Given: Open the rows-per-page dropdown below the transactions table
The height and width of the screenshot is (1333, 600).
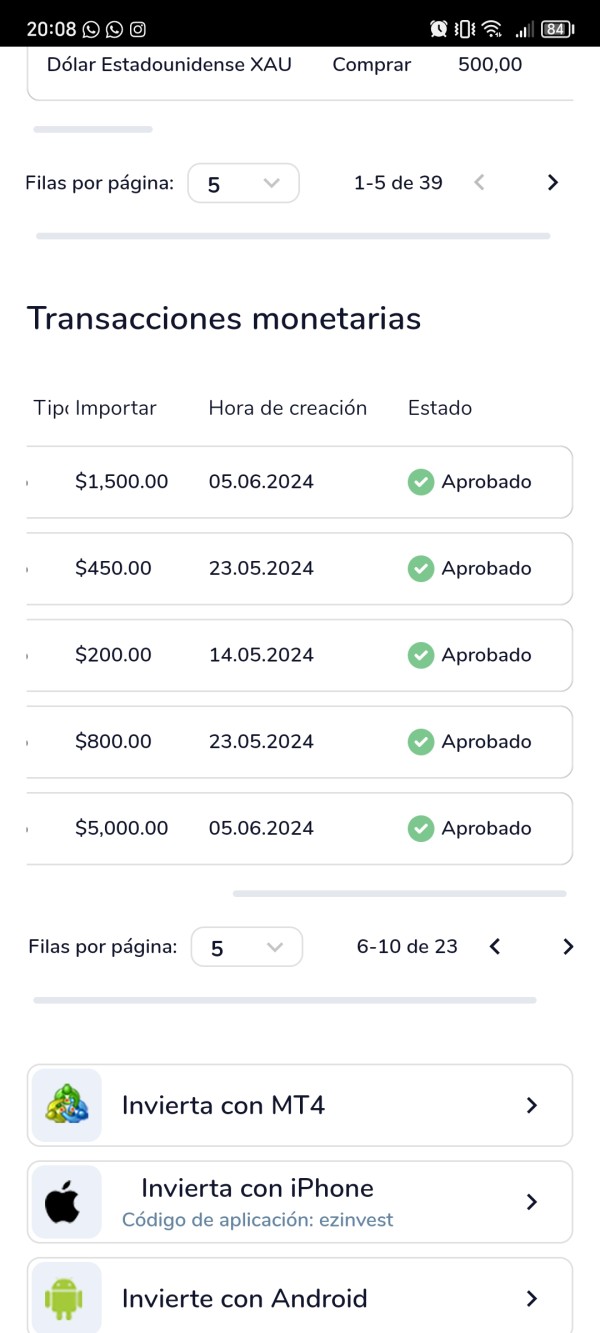Looking at the screenshot, I should [246, 947].
